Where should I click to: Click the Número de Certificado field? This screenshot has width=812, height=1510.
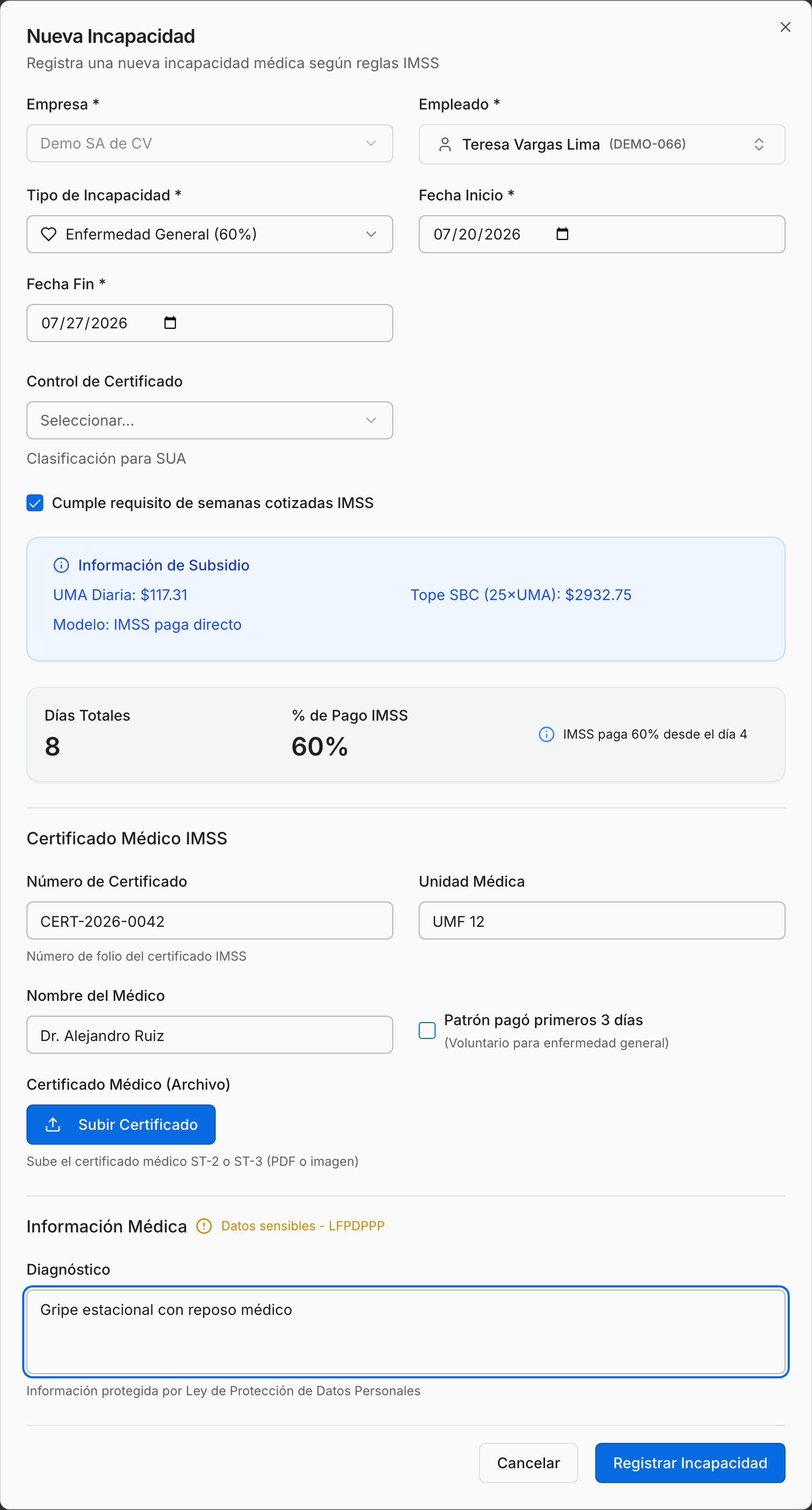[x=209, y=920]
